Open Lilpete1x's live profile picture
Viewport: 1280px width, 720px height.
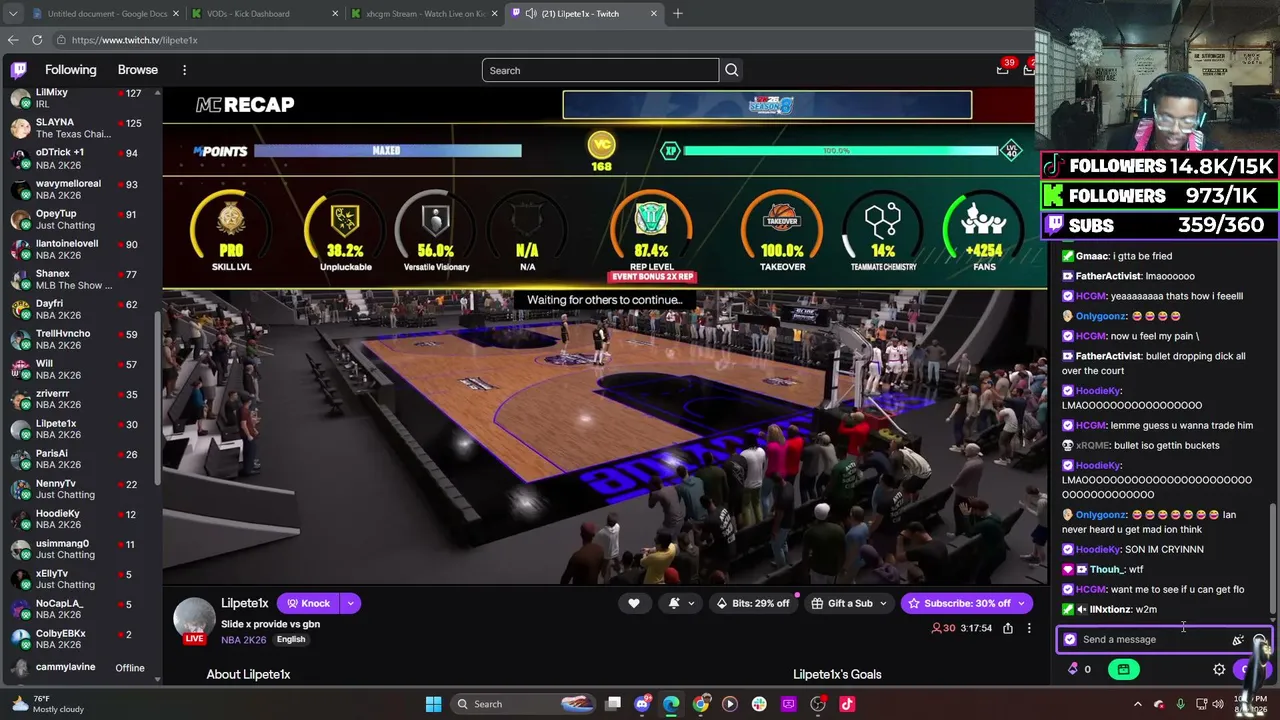point(194,620)
